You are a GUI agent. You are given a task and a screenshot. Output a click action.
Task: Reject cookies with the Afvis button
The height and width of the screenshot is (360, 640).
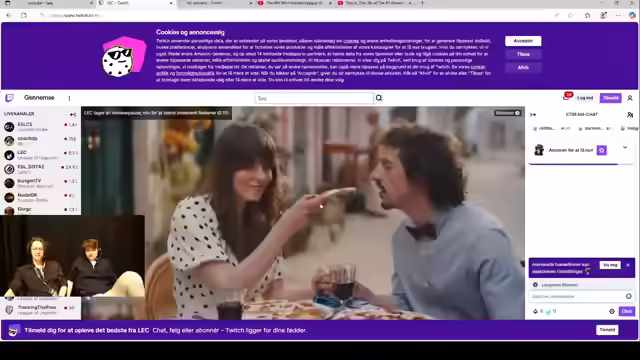(523, 67)
